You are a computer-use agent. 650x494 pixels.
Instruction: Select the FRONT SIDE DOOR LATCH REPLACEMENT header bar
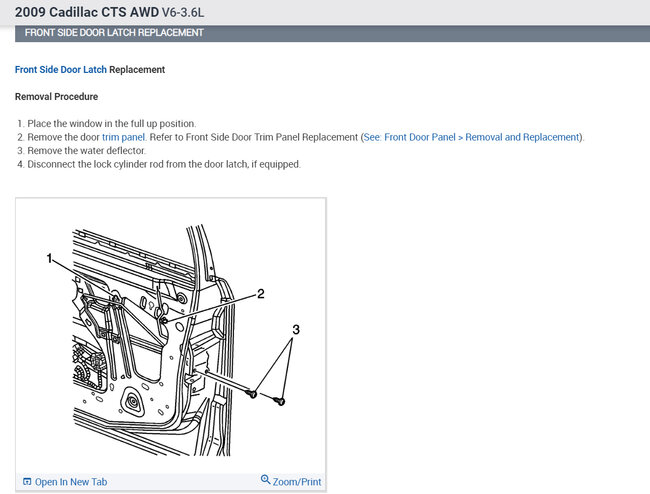click(x=332, y=33)
